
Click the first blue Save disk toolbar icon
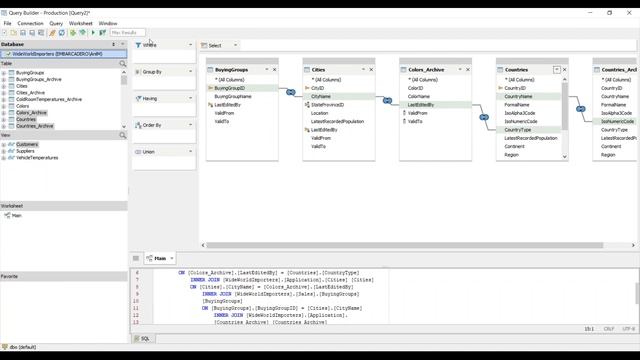click(x=23, y=33)
